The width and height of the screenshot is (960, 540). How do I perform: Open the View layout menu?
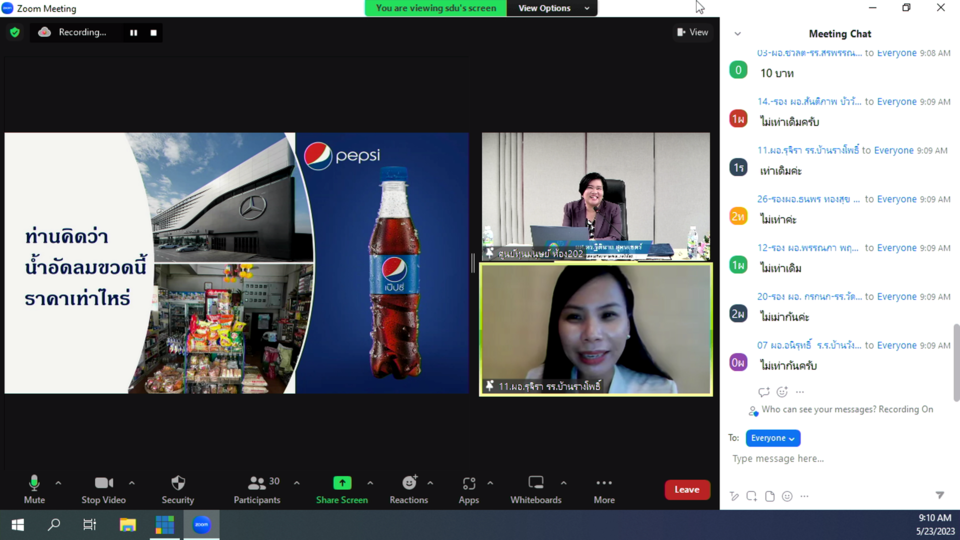click(x=693, y=32)
